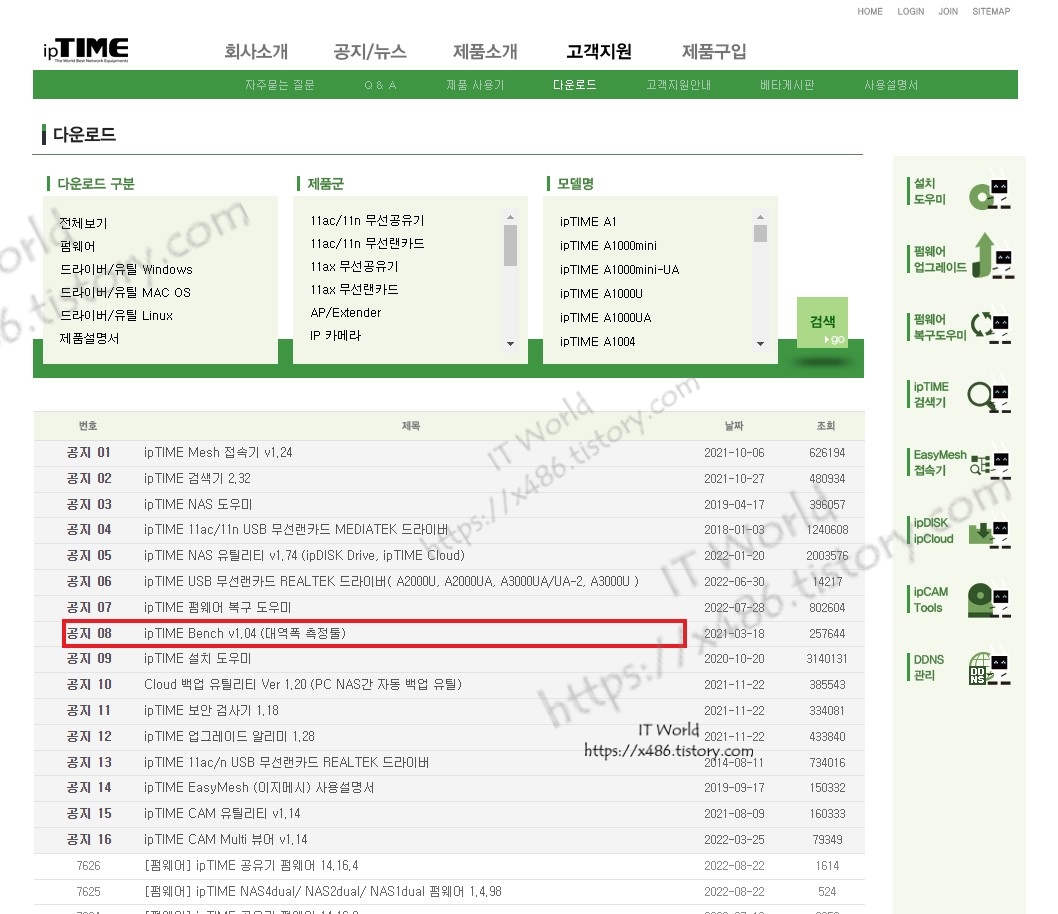Open the ipCAM Tools sidebar icon
1058x914 pixels.
[989, 600]
